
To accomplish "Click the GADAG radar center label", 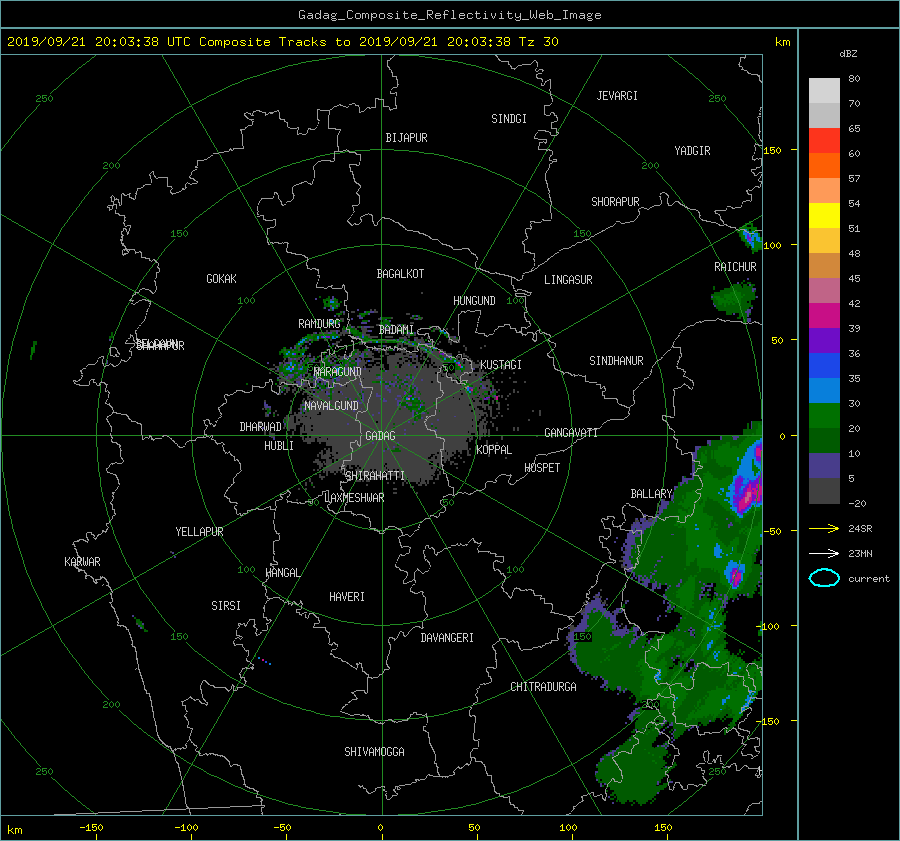I will click(x=380, y=436).
